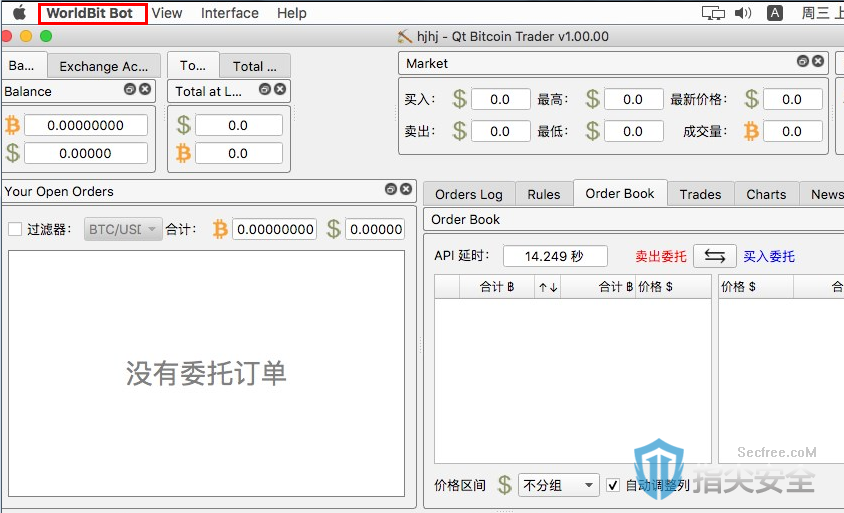Click the USD balance field 0.00000
The height and width of the screenshot is (513, 844).
coord(86,153)
